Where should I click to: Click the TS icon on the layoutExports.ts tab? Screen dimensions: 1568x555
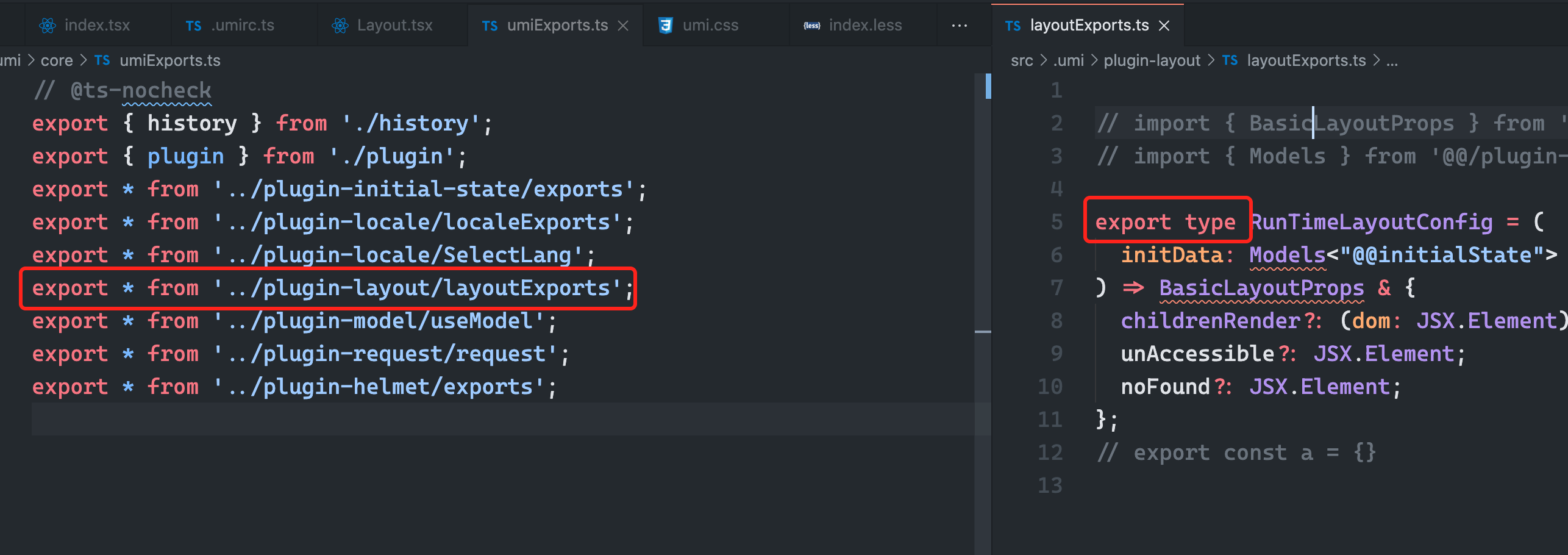tap(1013, 25)
